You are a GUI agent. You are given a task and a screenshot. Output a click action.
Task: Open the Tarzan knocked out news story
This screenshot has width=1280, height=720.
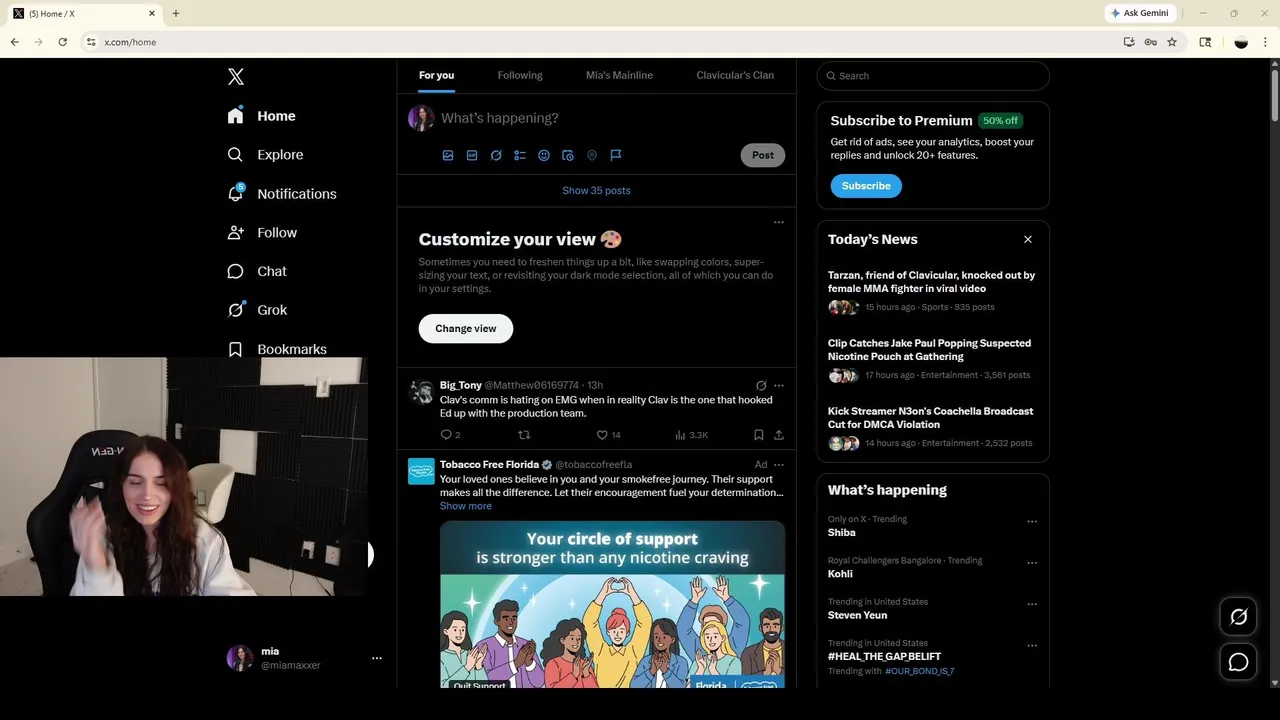[933, 291]
